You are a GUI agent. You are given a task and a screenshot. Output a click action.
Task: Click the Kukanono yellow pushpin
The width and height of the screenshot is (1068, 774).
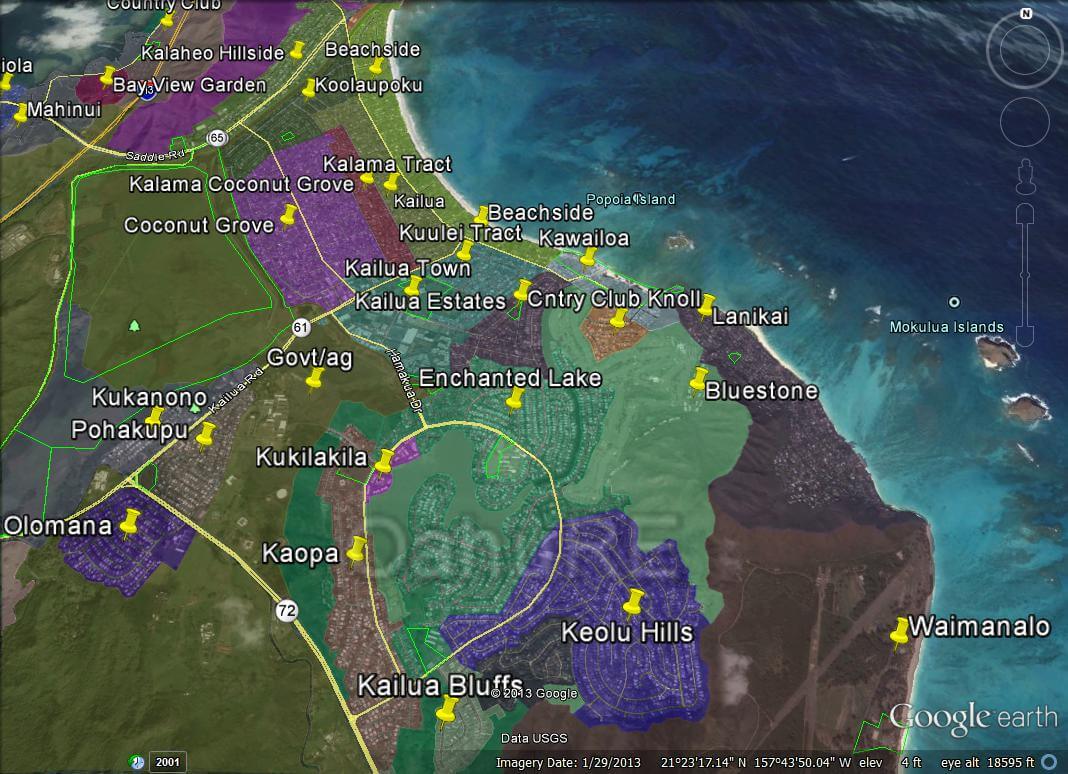click(155, 416)
